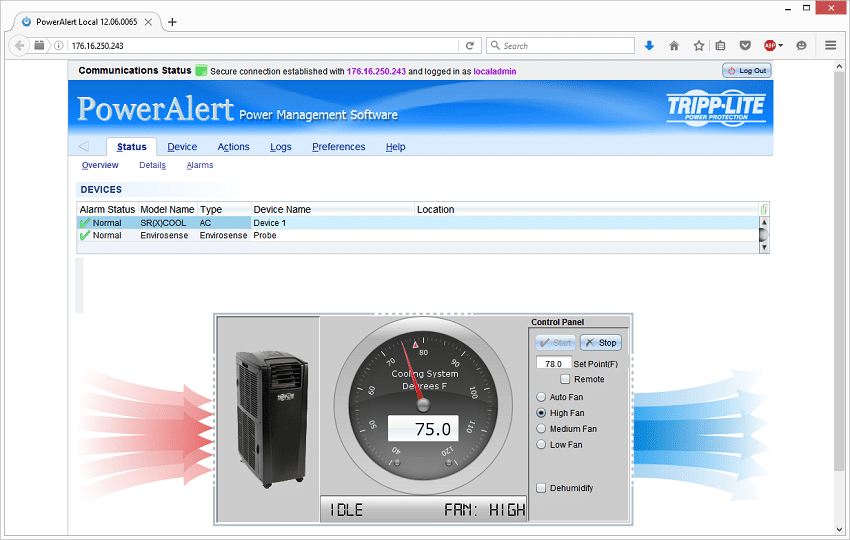This screenshot has width=850, height=540.
Task: Open the bookmarks list icon
Action: tap(720, 46)
